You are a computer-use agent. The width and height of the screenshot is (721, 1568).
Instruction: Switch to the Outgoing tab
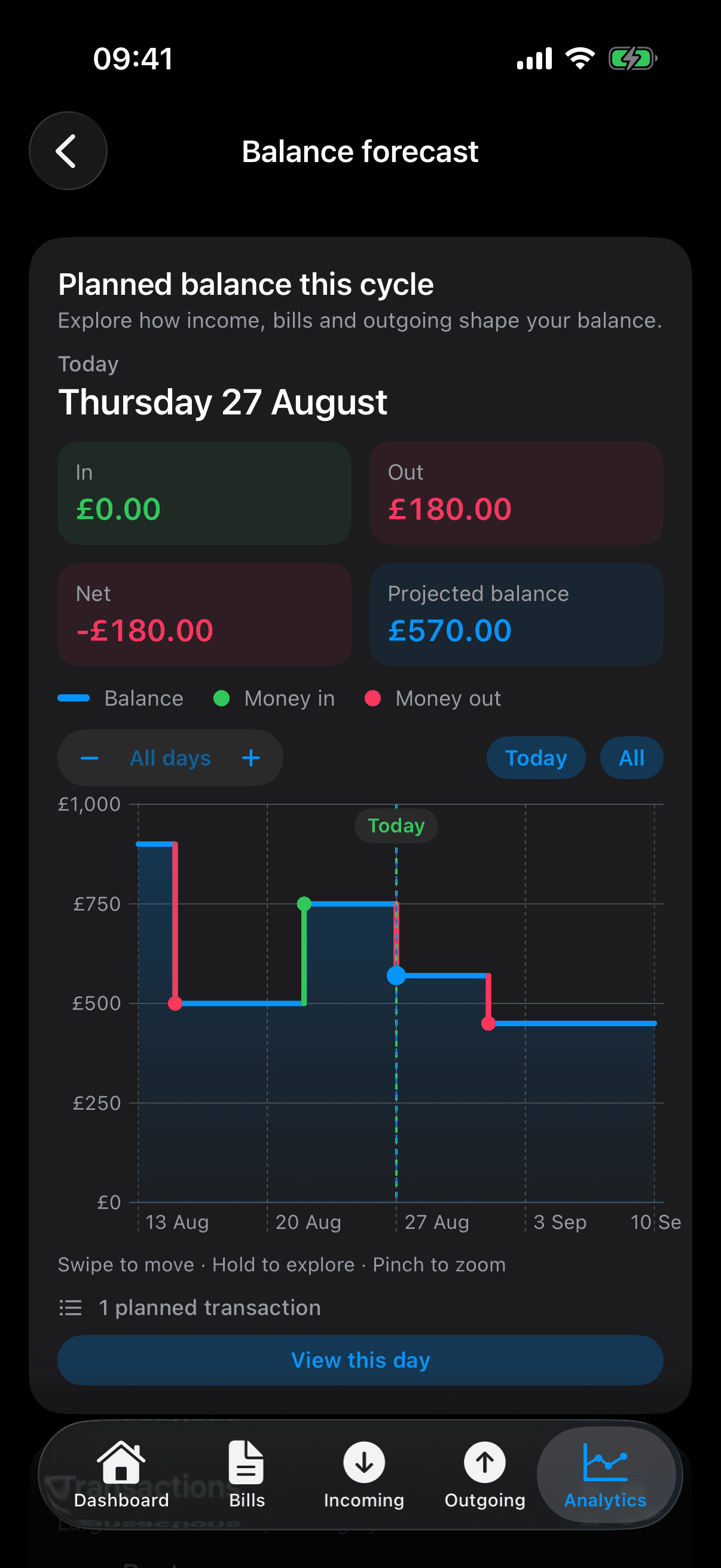point(485,1474)
